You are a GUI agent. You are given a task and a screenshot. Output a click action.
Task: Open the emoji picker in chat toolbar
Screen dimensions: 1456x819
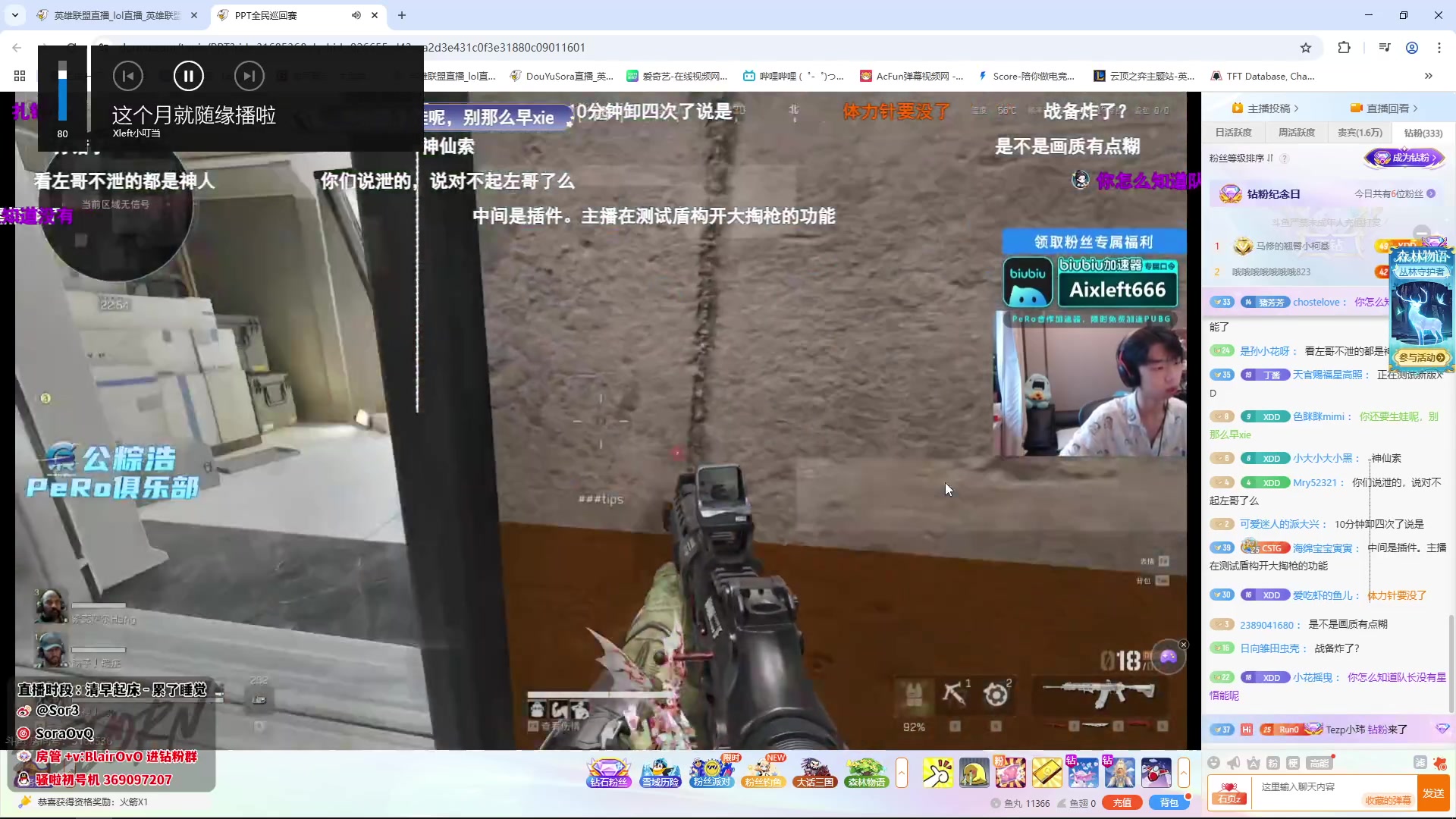click(1213, 763)
